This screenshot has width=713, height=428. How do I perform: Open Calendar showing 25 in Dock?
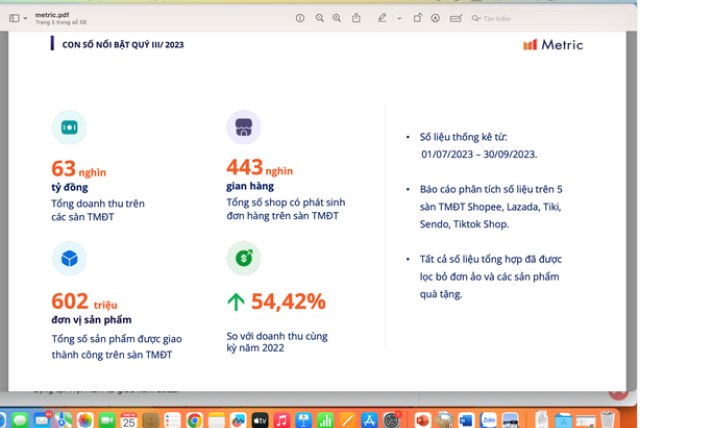pyautogui.click(x=129, y=420)
